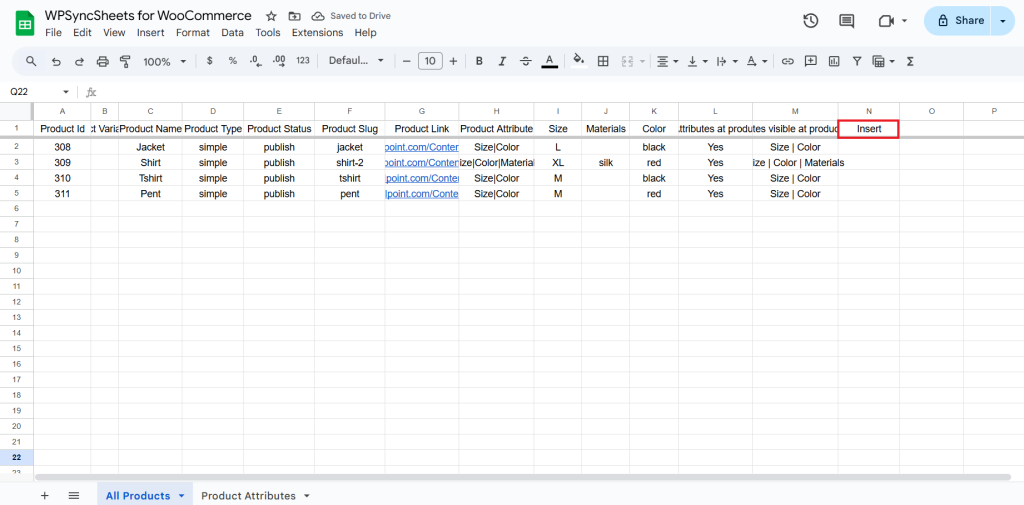Open comment history in header
The height and width of the screenshot is (505, 1024).
point(846,21)
